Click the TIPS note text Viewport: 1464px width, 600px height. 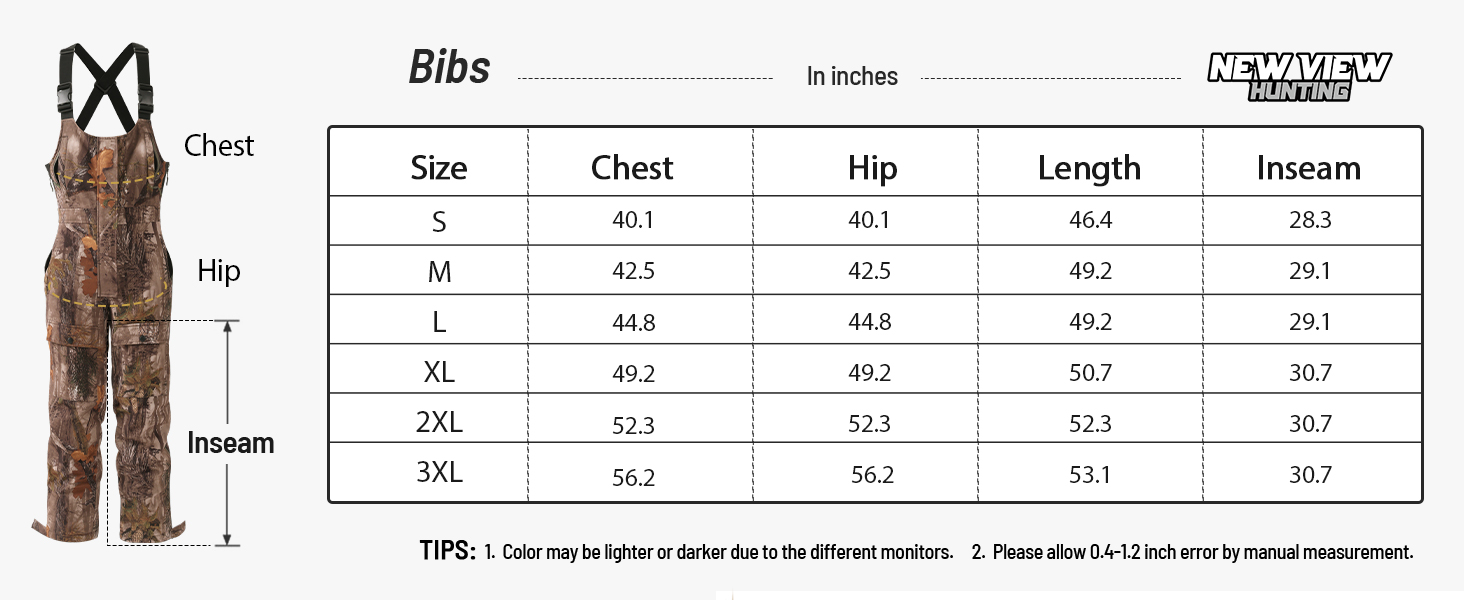[917, 551]
